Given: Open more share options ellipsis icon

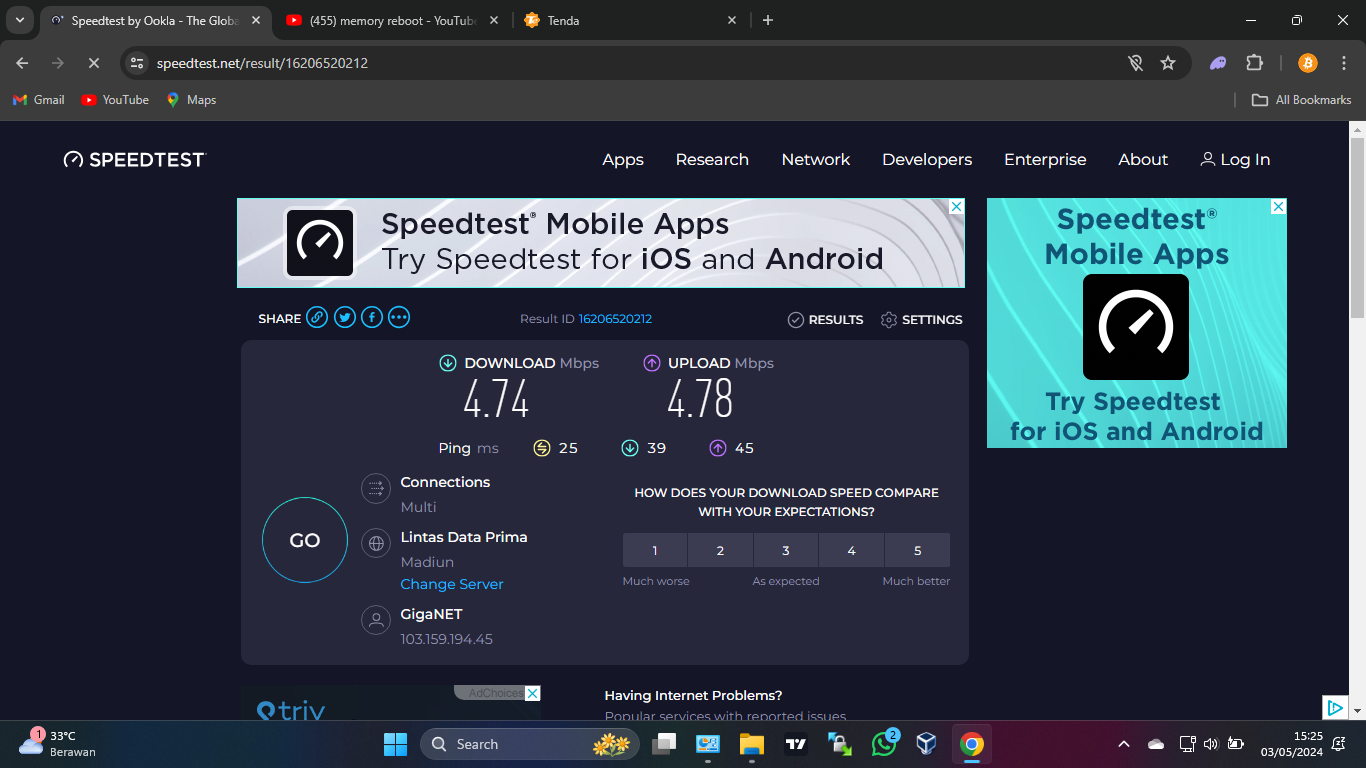Looking at the screenshot, I should 399,318.
